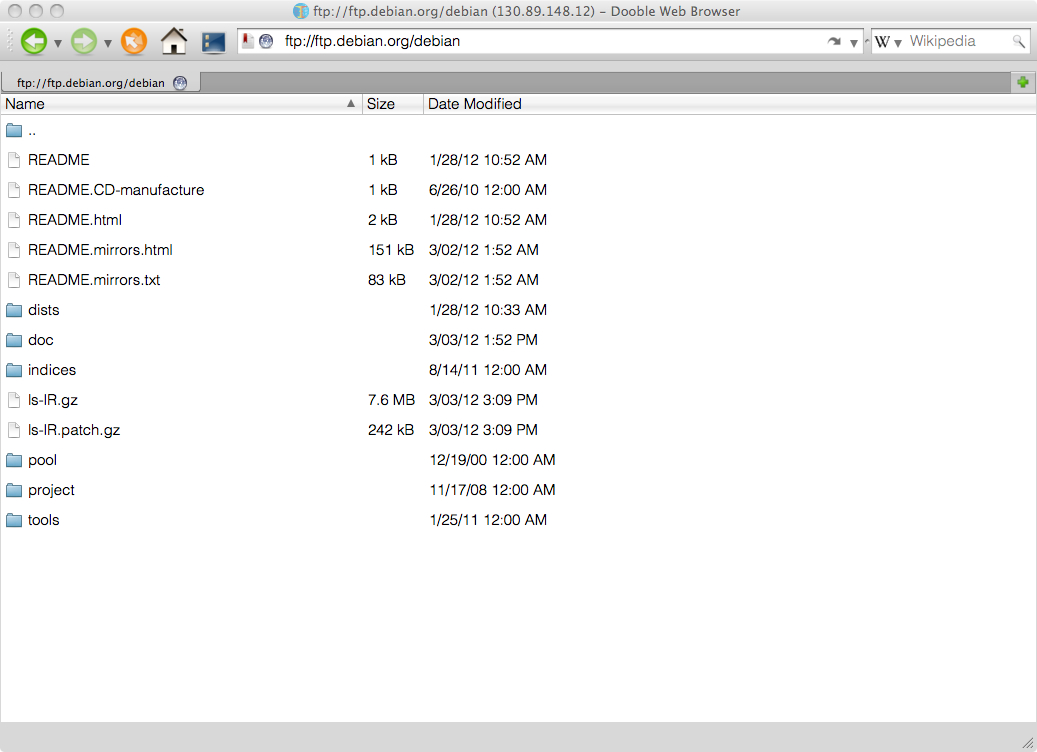
Task: Click the README.html file icon
Action: click(x=14, y=220)
